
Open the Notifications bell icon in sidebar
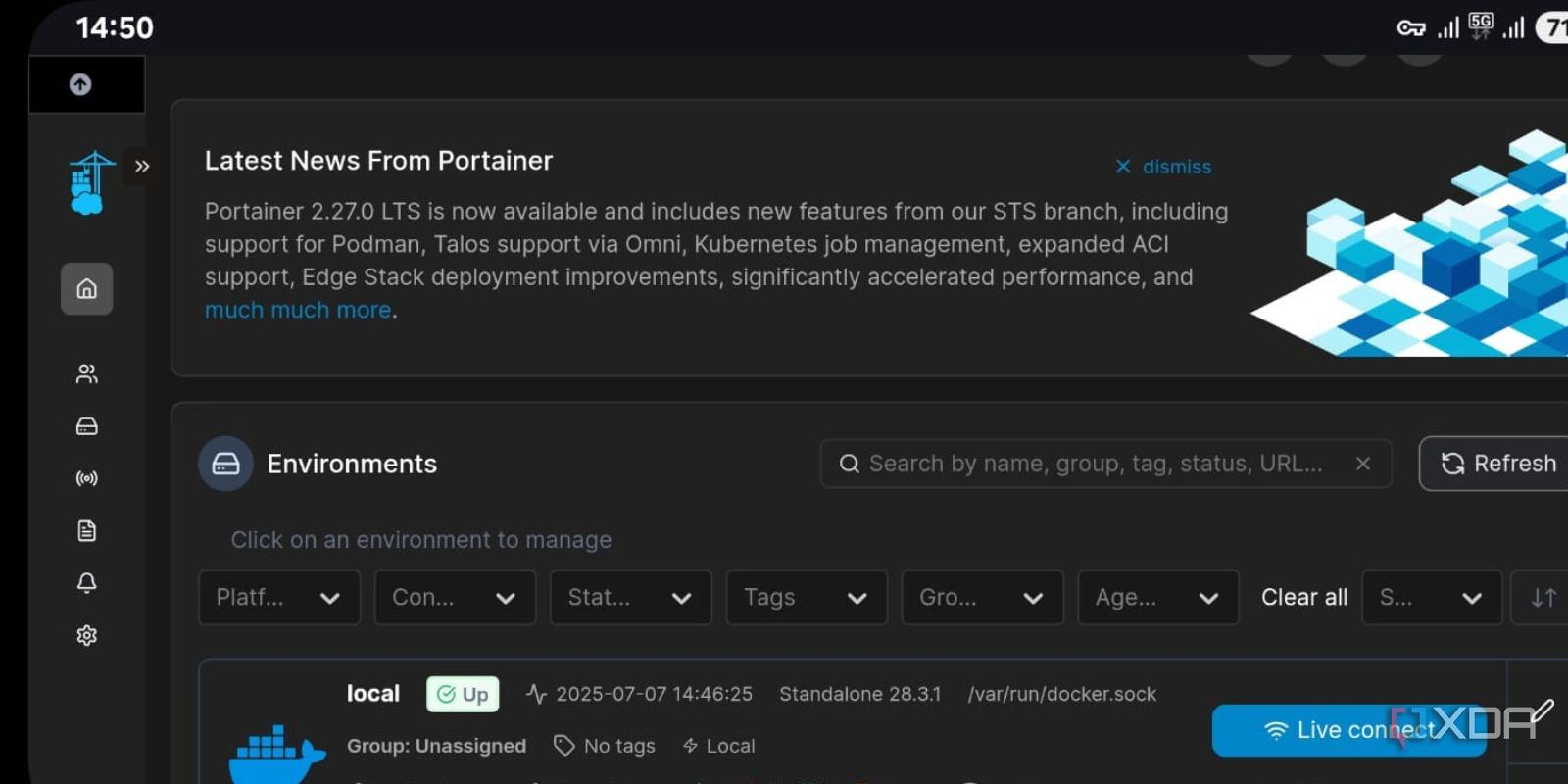coord(86,583)
